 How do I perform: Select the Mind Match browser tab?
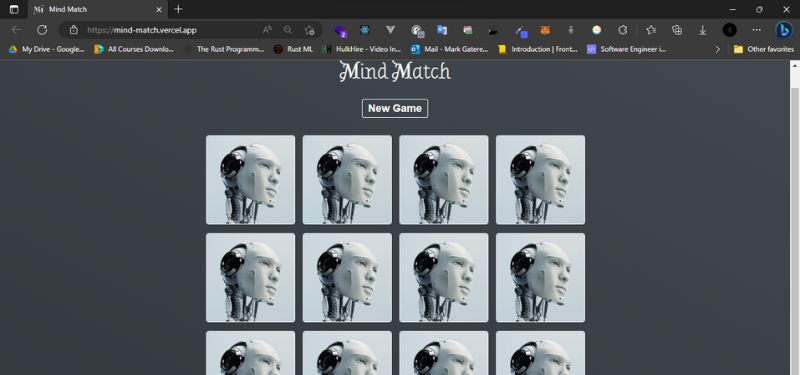pos(97,9)
